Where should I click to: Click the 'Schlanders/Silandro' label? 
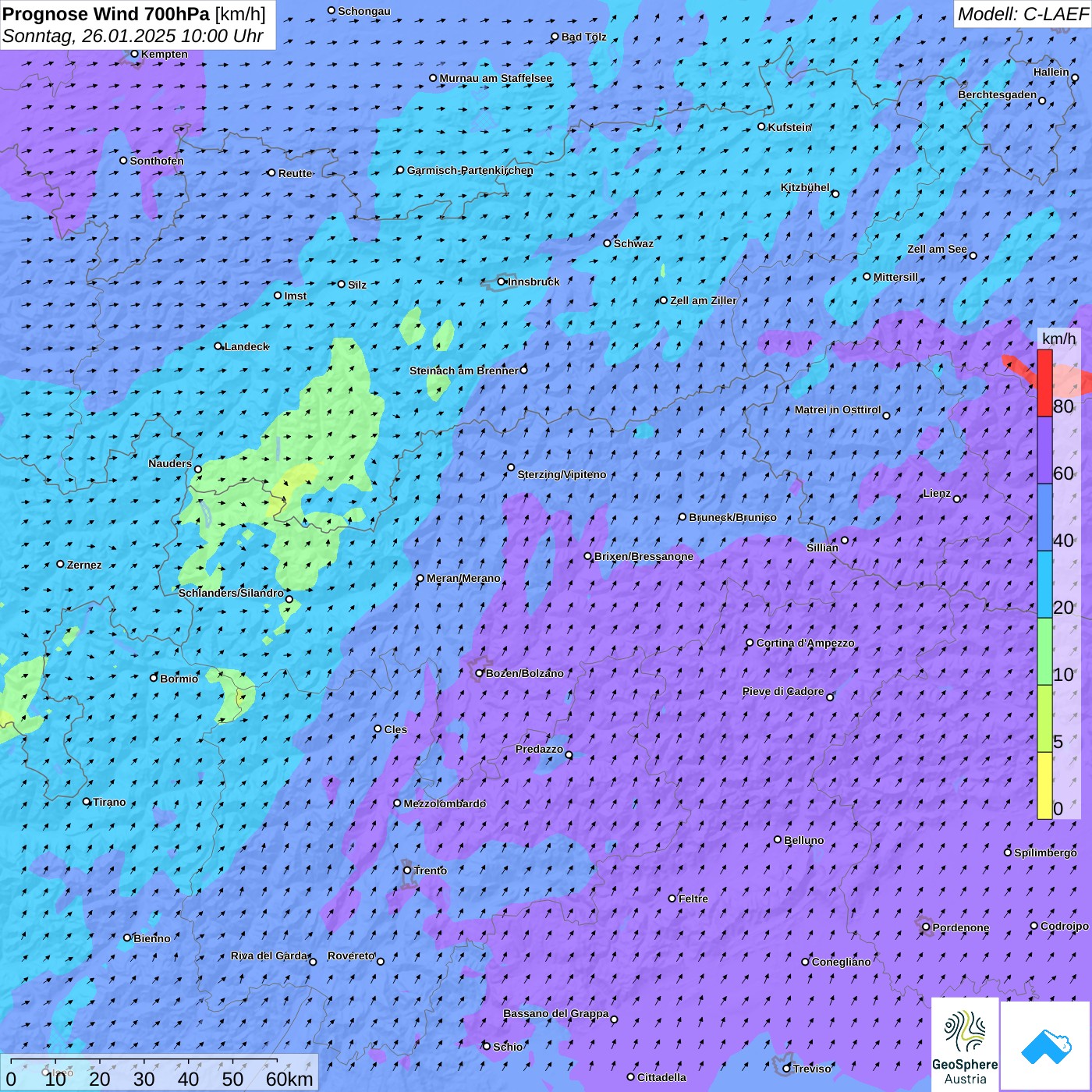coord(231,593)
